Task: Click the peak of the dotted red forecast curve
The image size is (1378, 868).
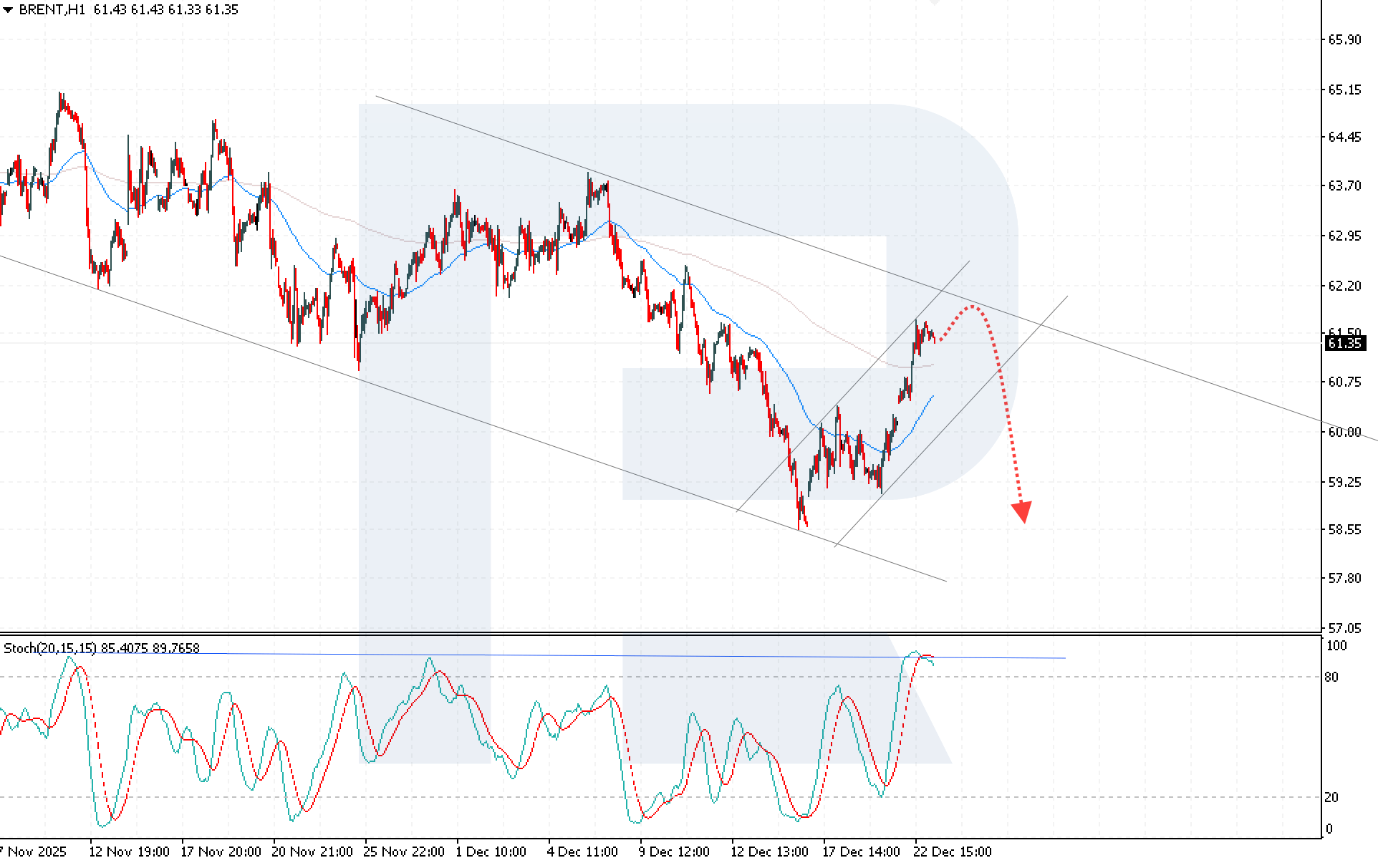Action: pyautogui.click(x=972, y=307)
